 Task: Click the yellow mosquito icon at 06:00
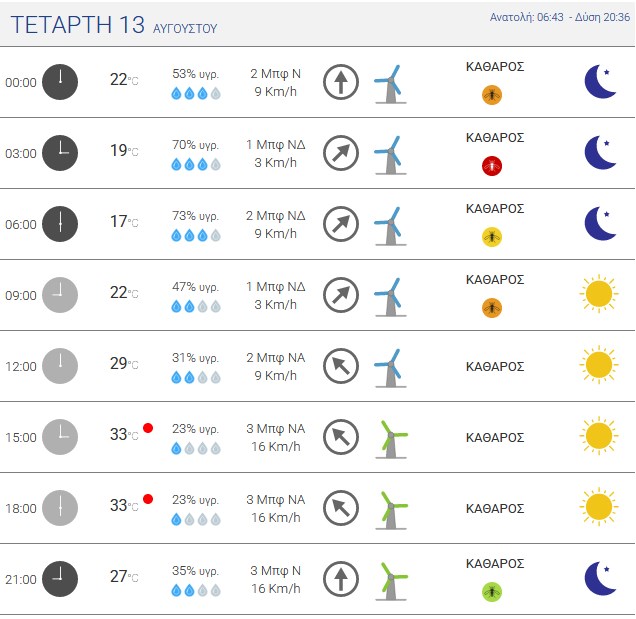click(492, 237)
